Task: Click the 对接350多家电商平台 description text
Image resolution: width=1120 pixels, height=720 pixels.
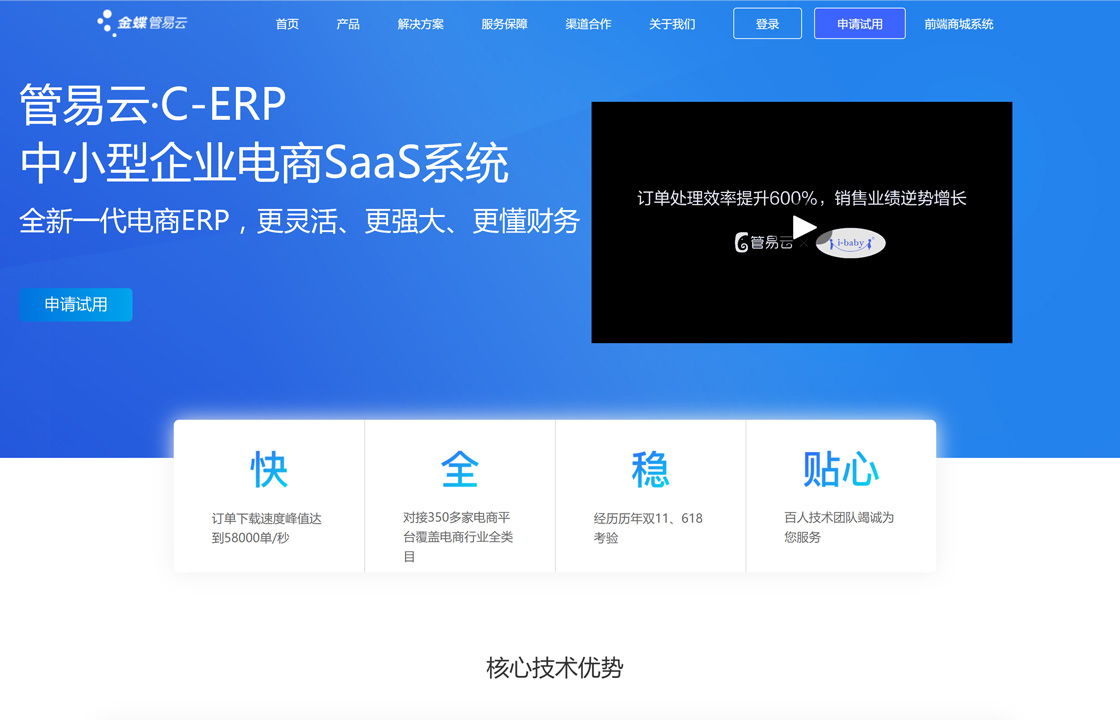Action: coord(458,536)
